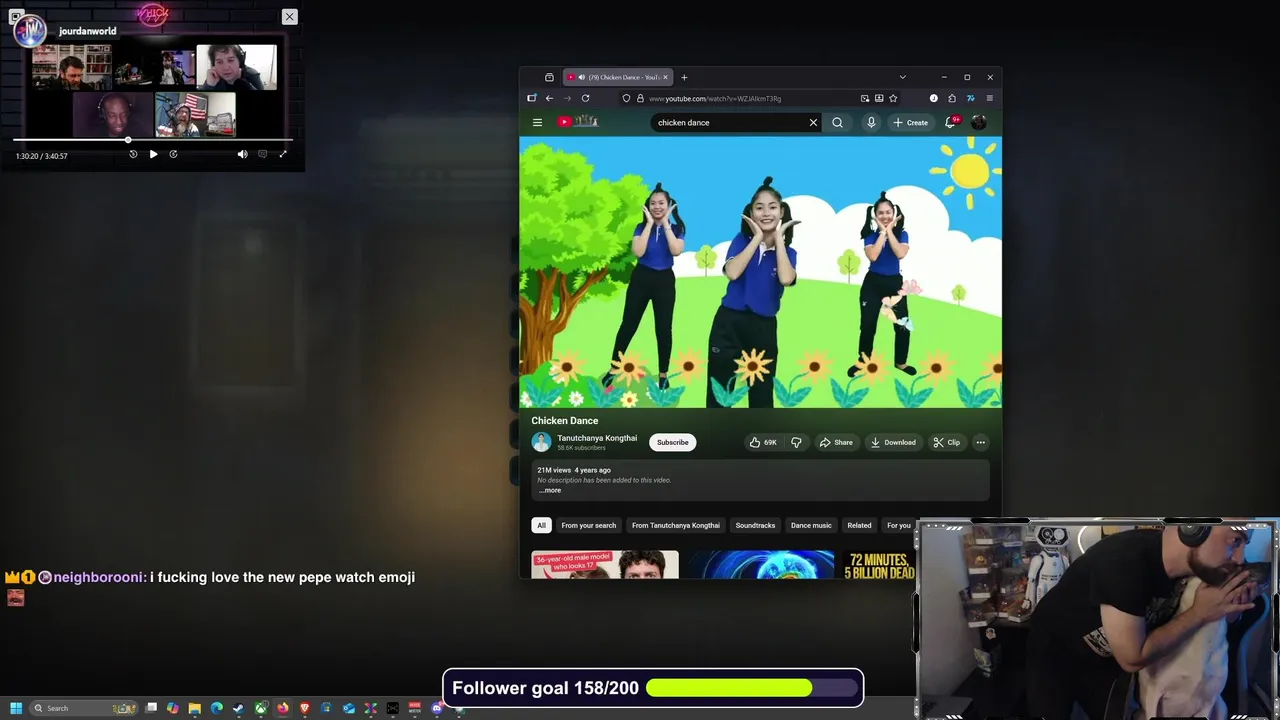Open YouTube guide hamburger menu
The width and height of the screenshot is (1280, 720).
(x=537, y=122)
